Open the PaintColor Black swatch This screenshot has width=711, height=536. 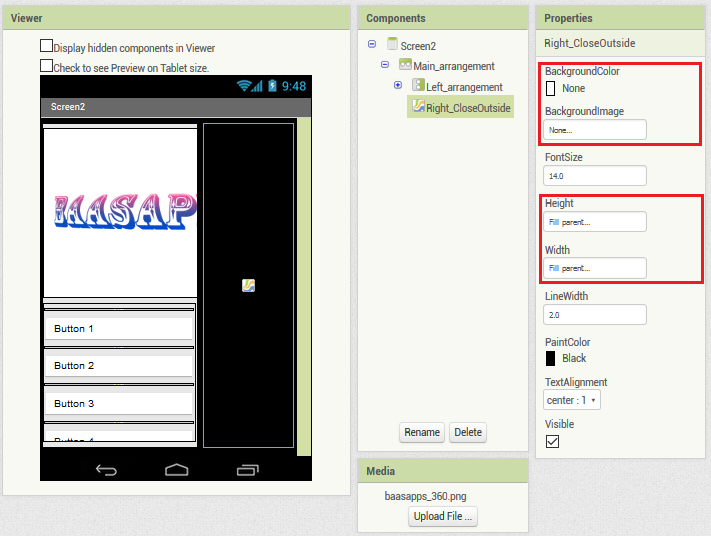click(550, 358)
